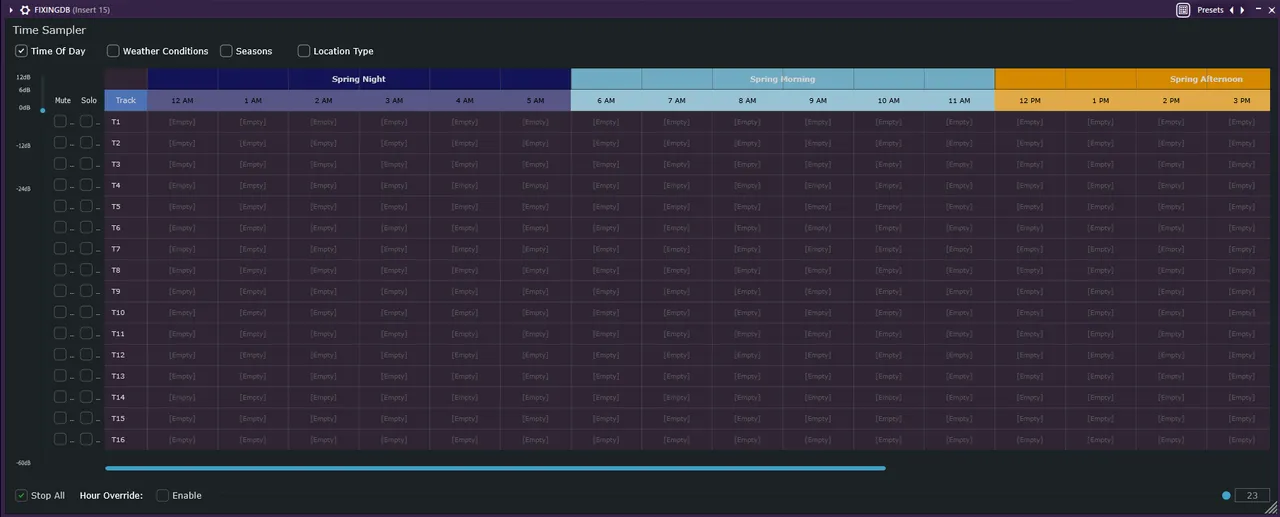This screenshot has height=517, width=1280.
Task: Click the Empty cell for T1 at 12 AM
Action: pos(182,122)
